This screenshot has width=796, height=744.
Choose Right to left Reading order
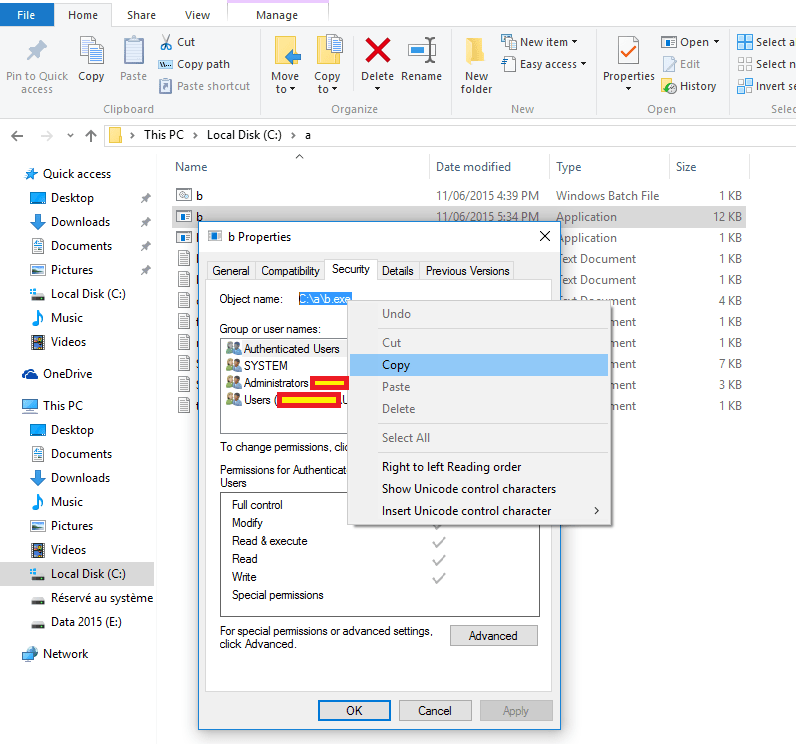coord(479,467)
